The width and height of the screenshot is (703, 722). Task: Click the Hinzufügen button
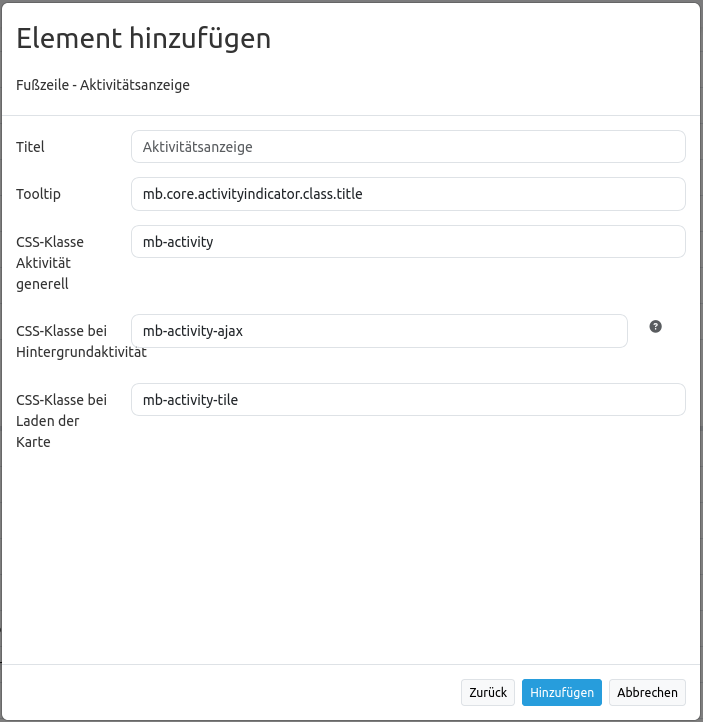point(561,692)
